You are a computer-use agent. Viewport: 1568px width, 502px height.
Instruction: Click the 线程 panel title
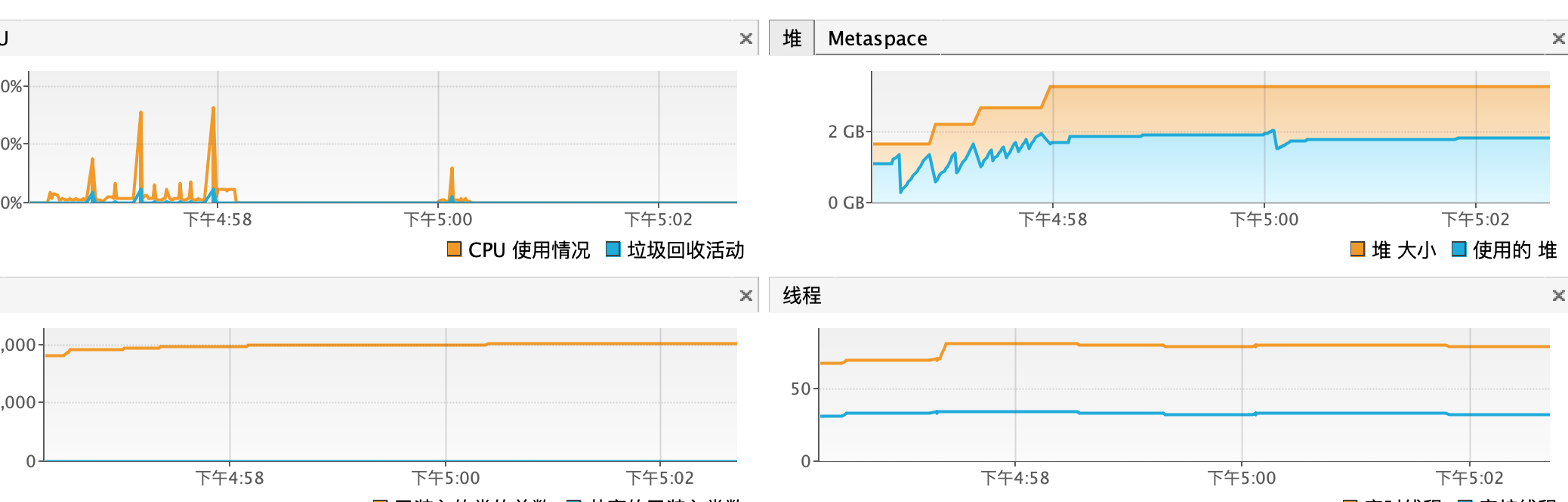[801, 296]
